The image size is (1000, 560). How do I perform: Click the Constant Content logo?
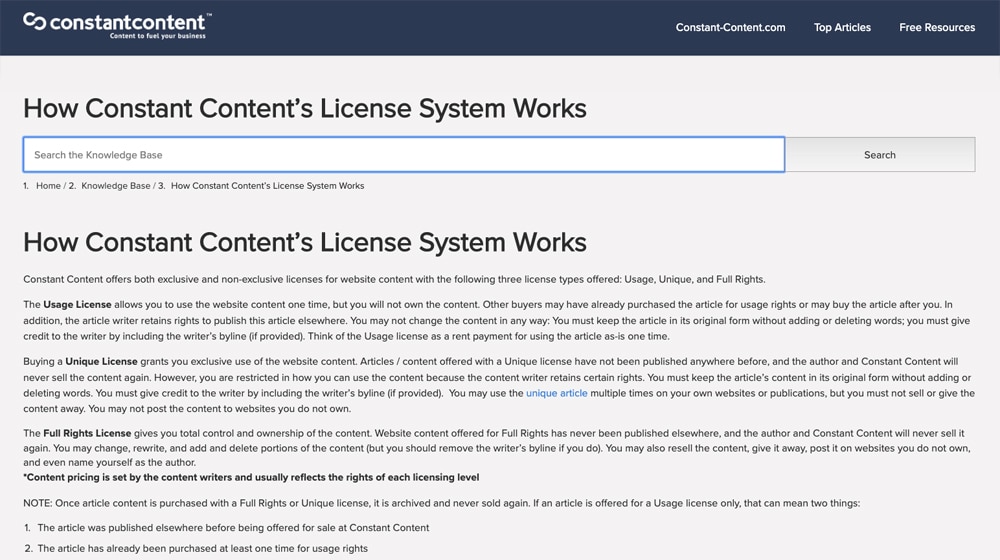(x=117, y=26)
